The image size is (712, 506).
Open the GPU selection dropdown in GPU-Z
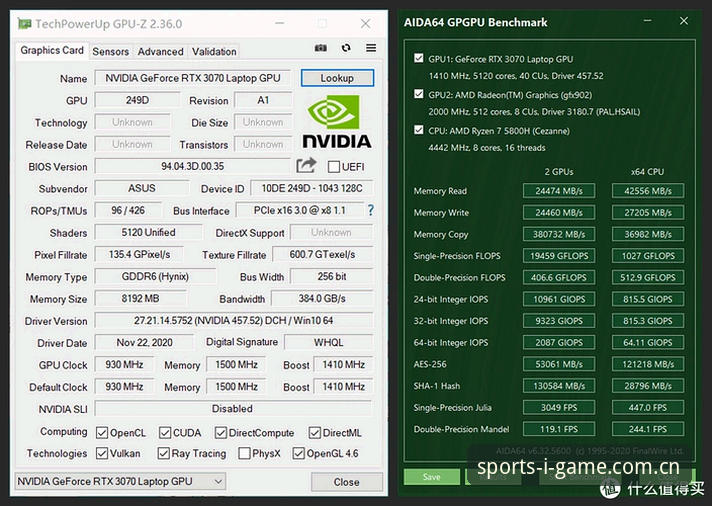click(x=120, y=481)
